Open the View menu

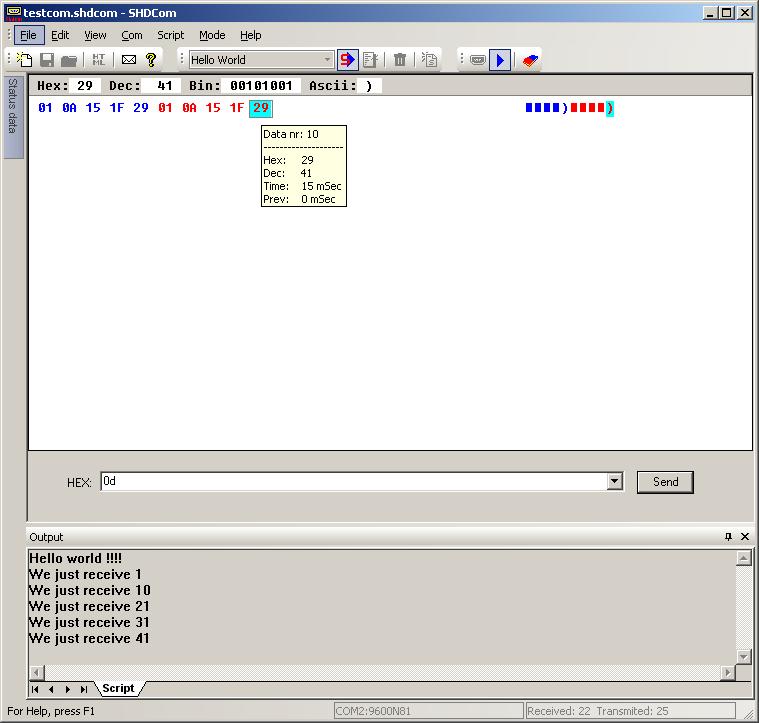click(95, 35)
